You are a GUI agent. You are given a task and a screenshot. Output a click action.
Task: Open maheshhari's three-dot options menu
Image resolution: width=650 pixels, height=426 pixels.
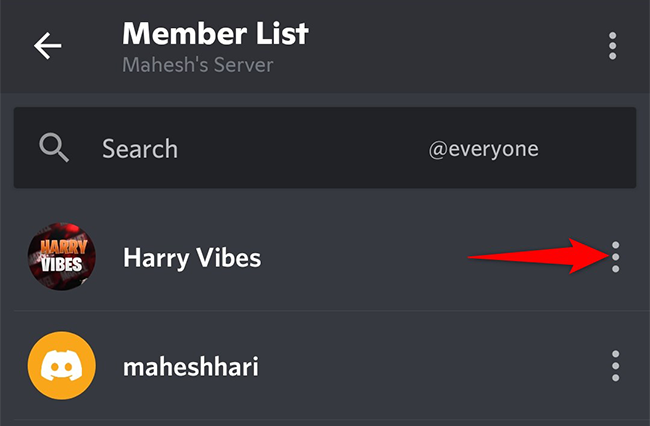615,366
